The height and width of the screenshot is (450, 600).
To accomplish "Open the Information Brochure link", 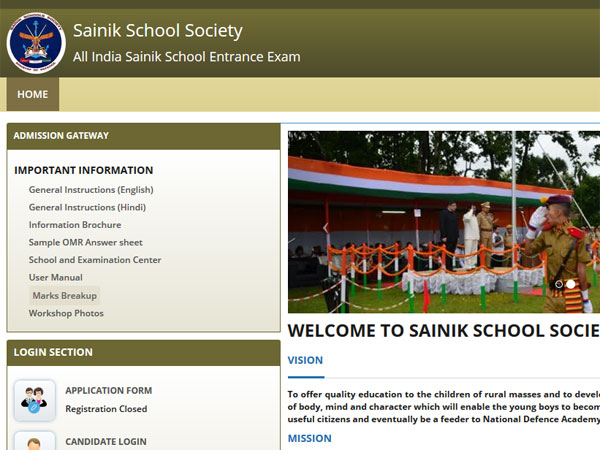I will [x=75, y=225].
